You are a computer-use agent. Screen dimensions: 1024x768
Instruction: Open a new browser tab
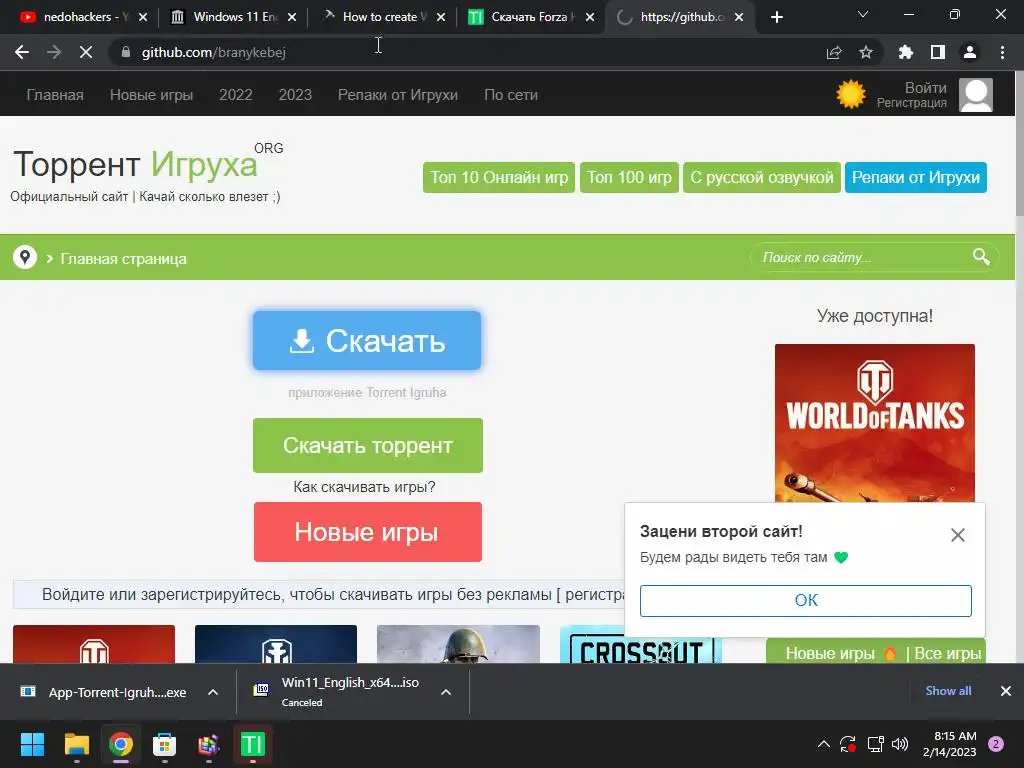[776, 17]
